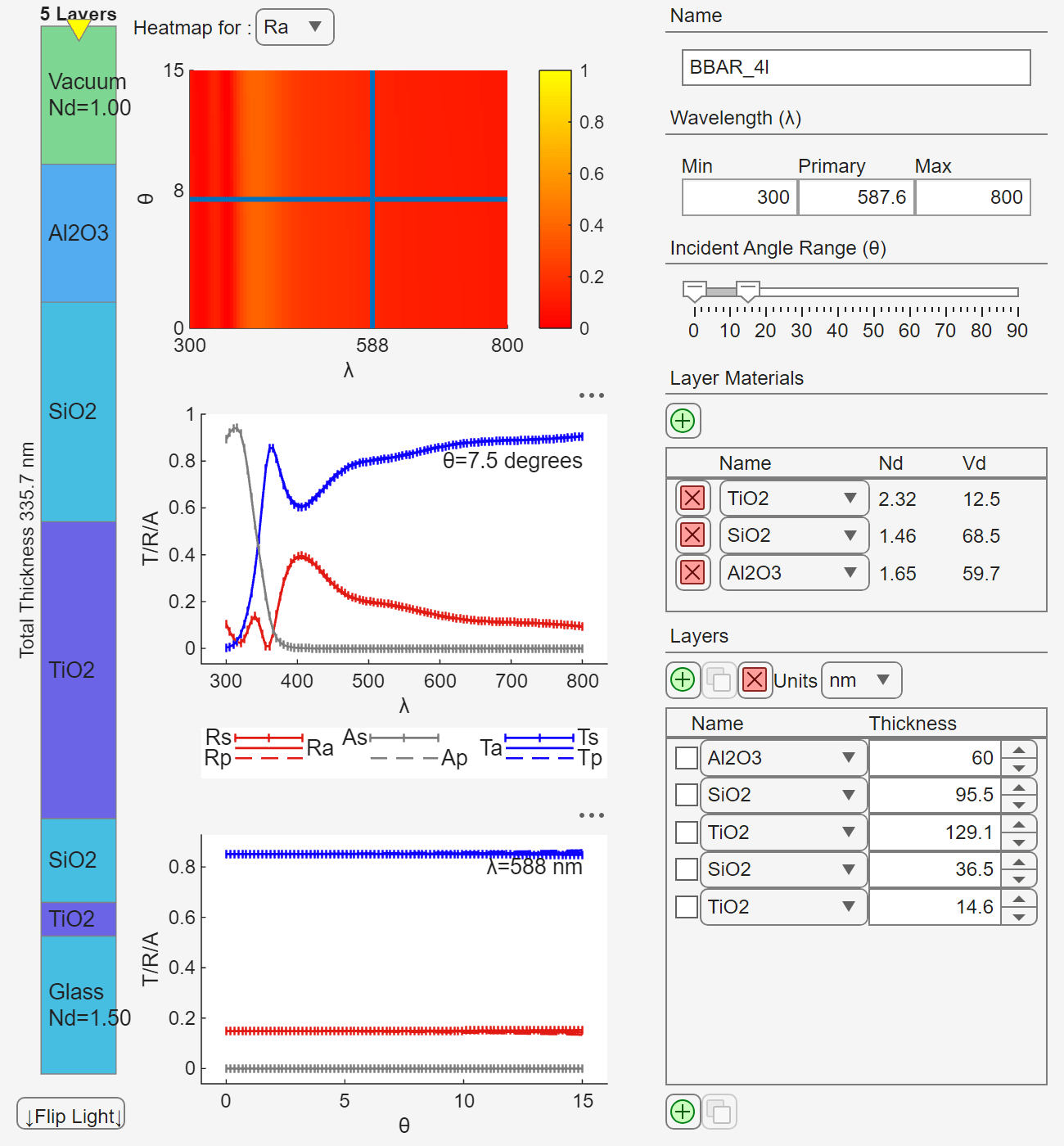Check the Al2O3 layer checkbox

tap(686, 758)
